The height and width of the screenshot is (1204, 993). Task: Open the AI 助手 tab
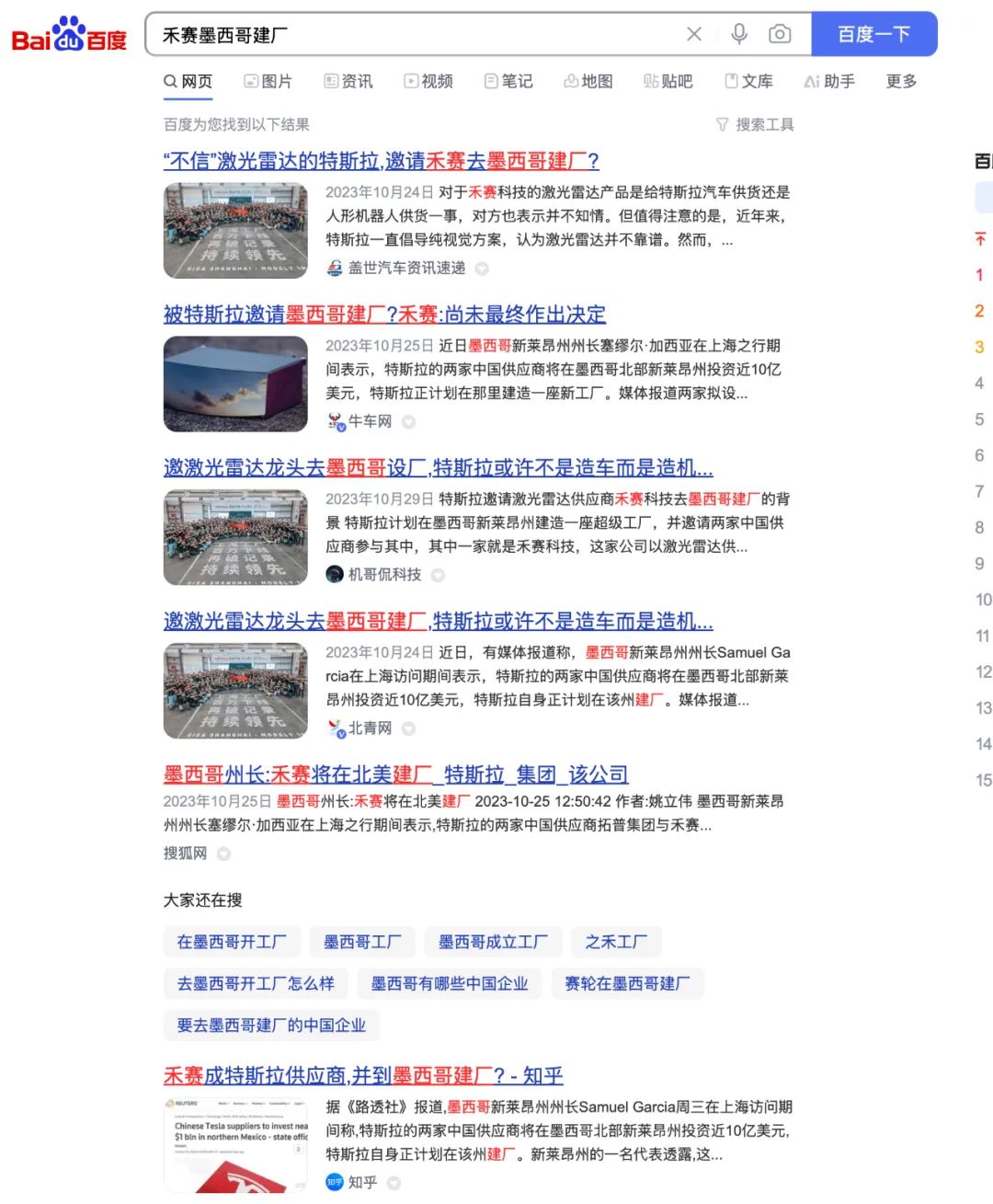pyautogui.click(x=829, y=81)
